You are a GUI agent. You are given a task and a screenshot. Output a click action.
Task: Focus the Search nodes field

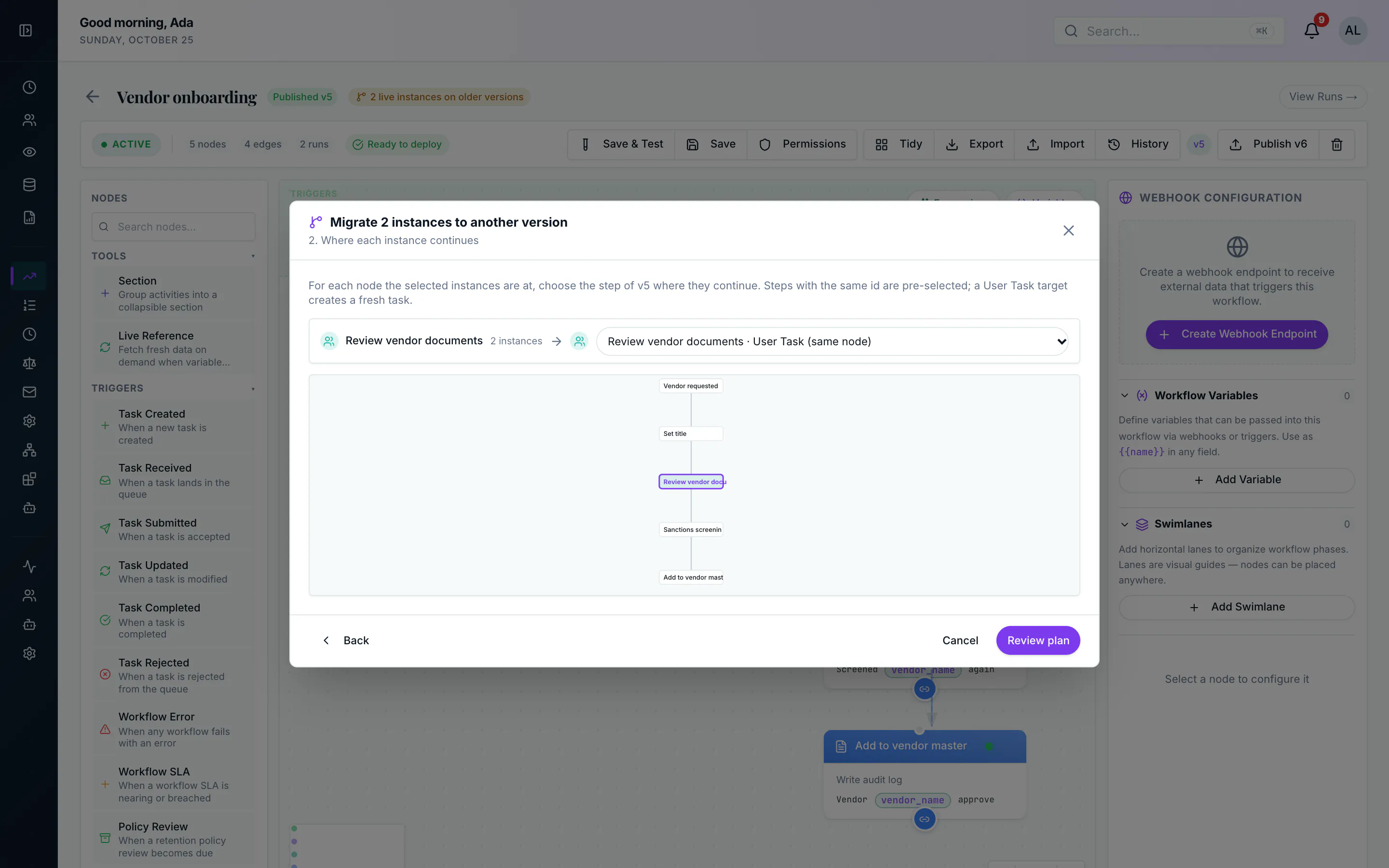(x=173, y=227)
